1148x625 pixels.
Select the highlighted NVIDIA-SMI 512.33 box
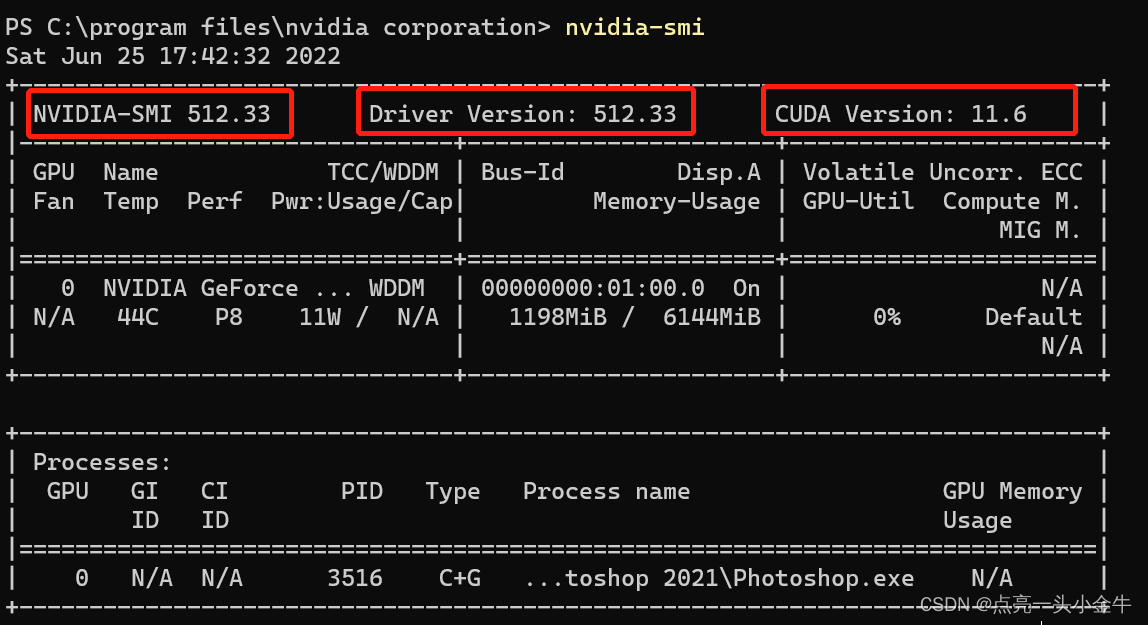click(x=159, y=113)
